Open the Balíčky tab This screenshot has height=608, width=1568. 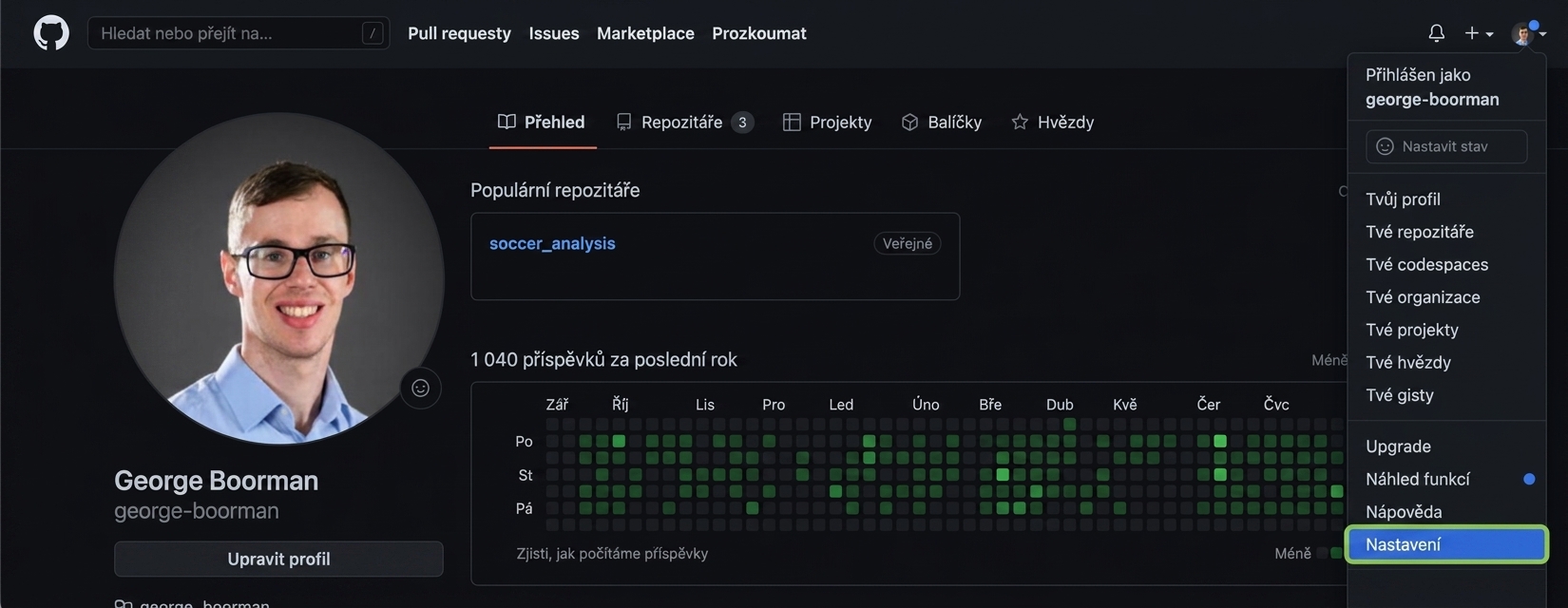pyautogui.click(x=942, y=122)
